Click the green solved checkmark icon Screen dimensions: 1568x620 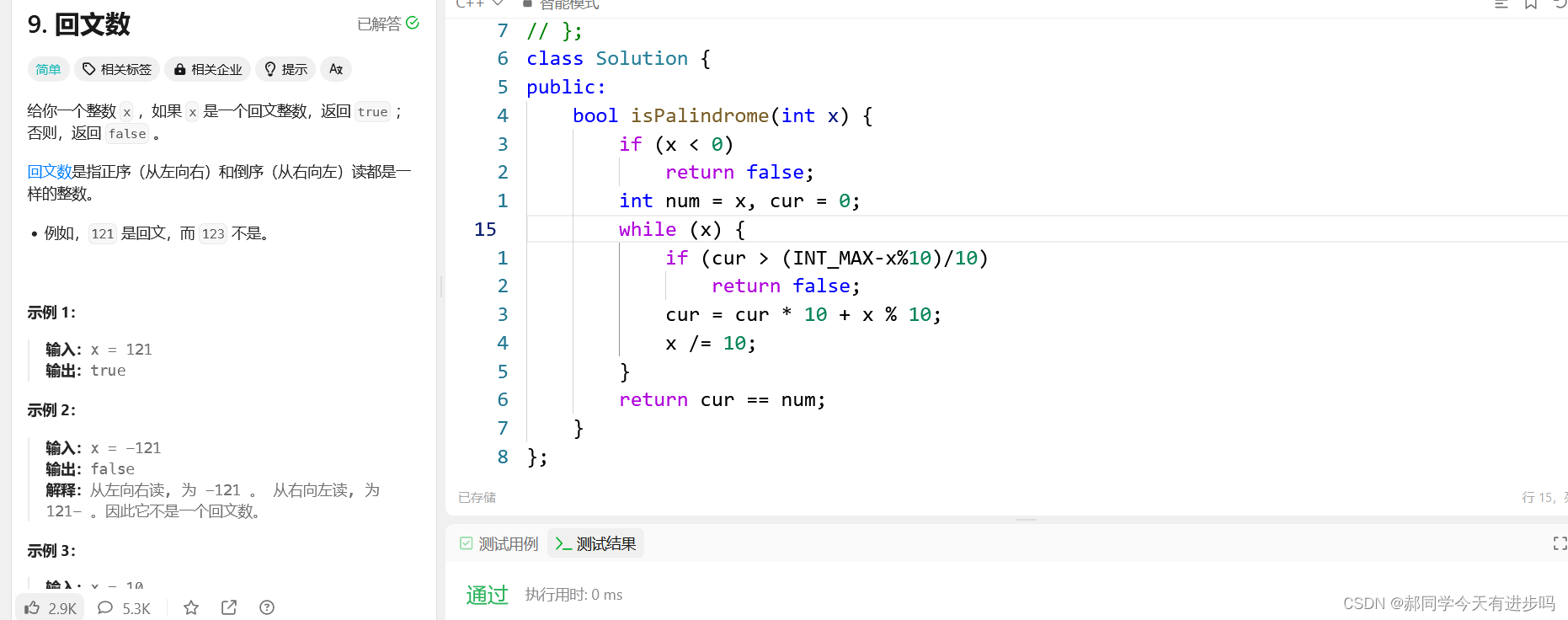[413, 23]
